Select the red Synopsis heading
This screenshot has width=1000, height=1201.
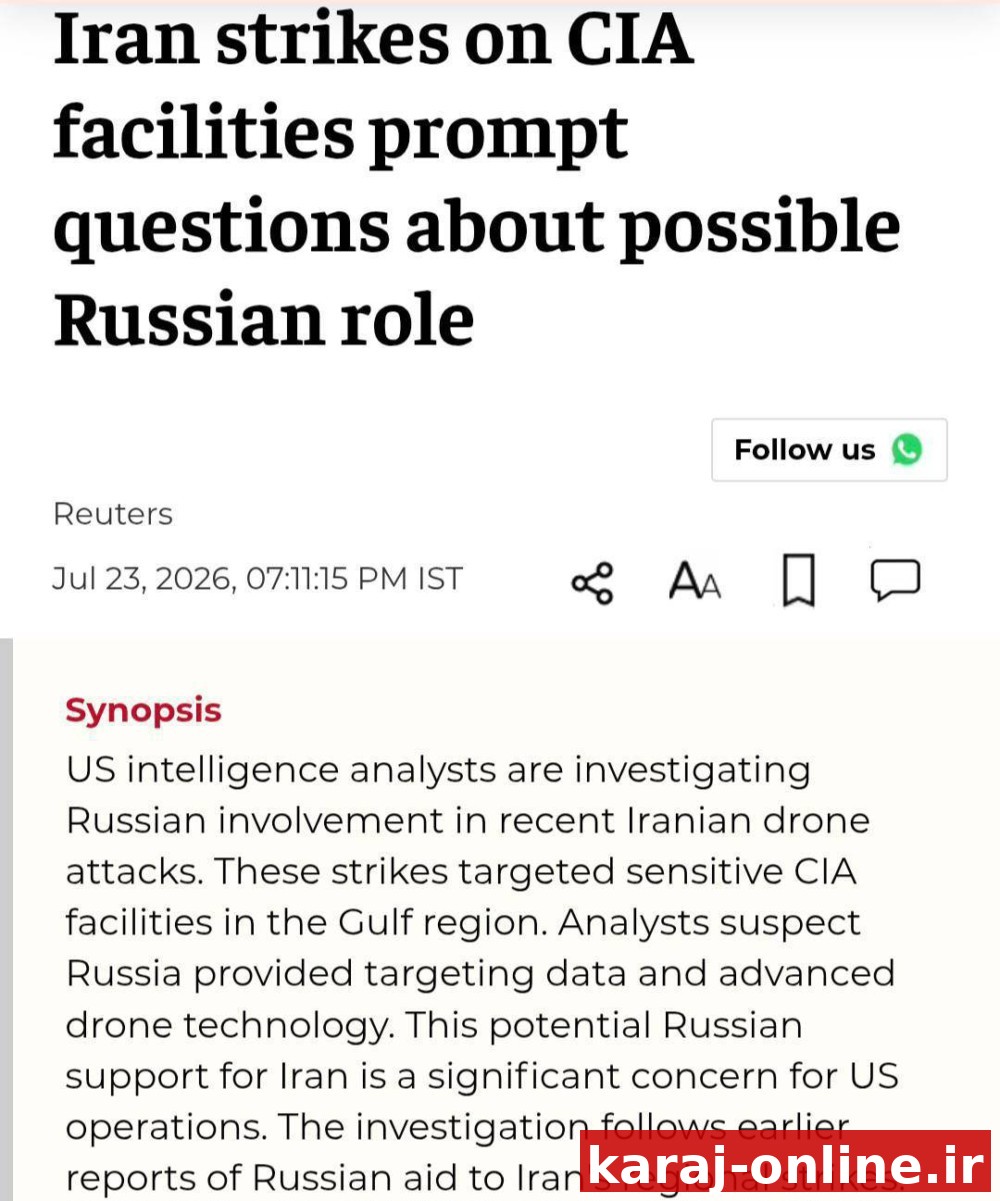(143, 711)
